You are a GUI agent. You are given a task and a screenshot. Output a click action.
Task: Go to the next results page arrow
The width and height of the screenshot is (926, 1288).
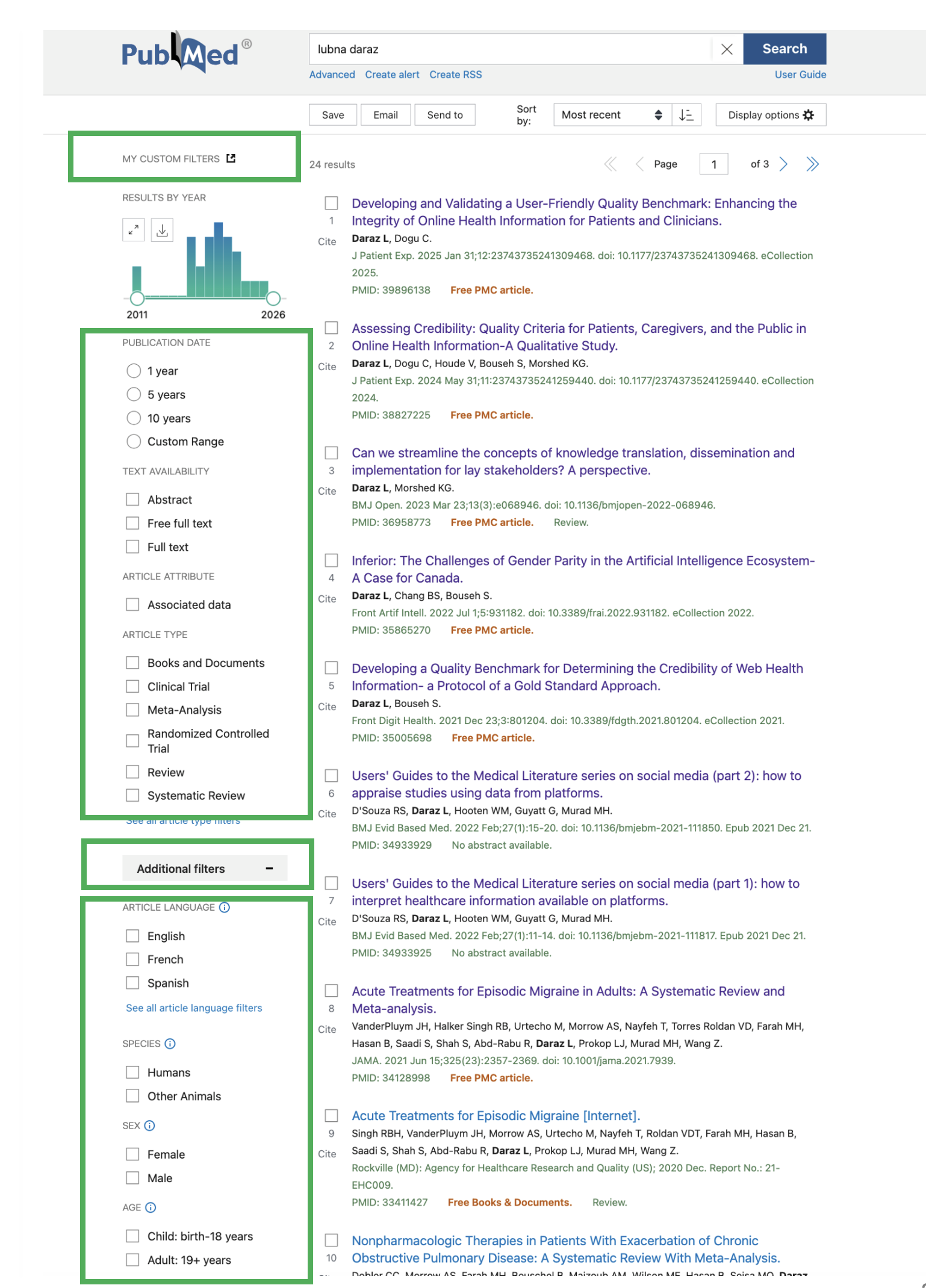pos(783,164)
